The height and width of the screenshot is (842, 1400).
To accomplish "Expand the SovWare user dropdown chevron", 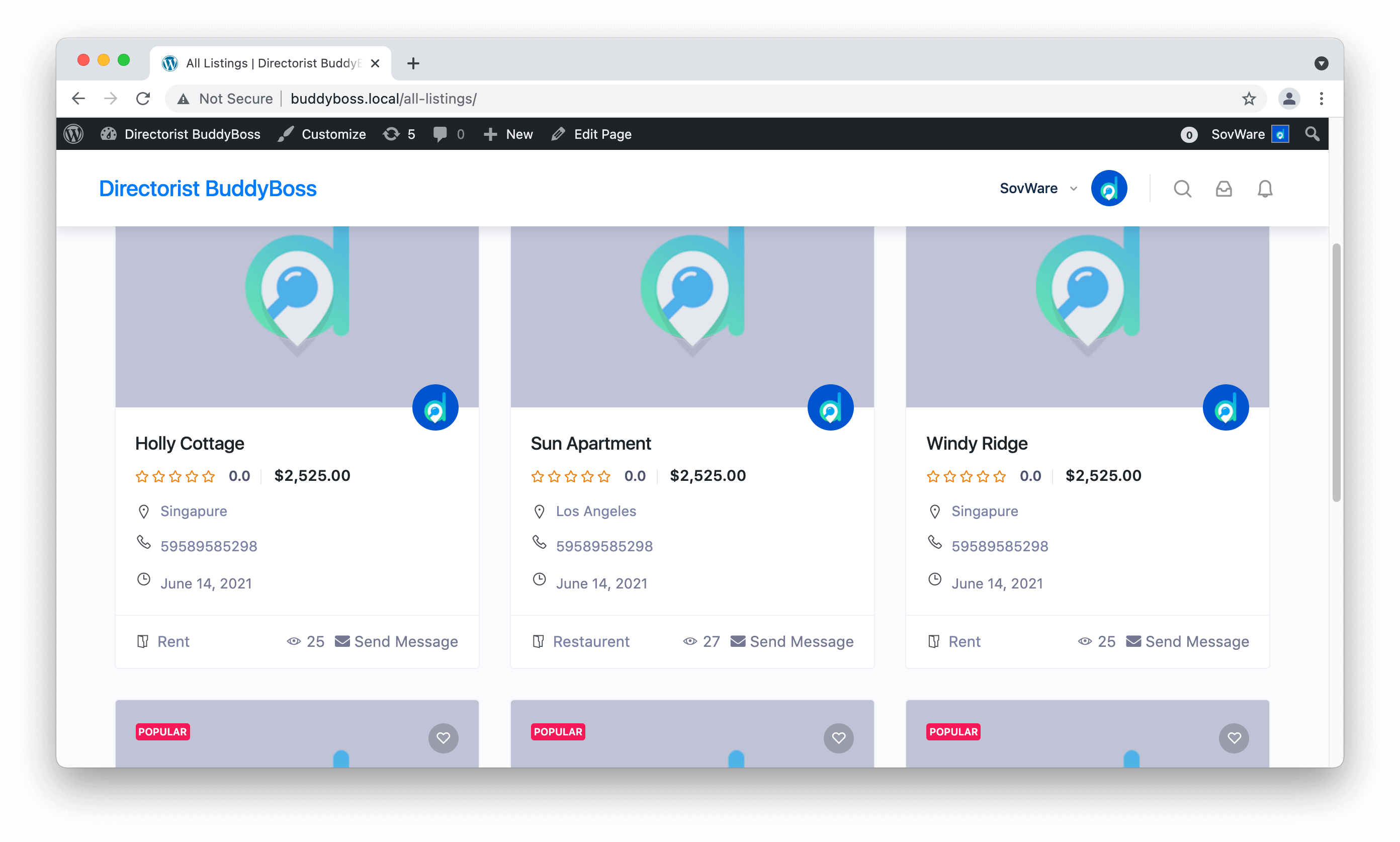I will pyautogui.click(x=1073, y=189).
